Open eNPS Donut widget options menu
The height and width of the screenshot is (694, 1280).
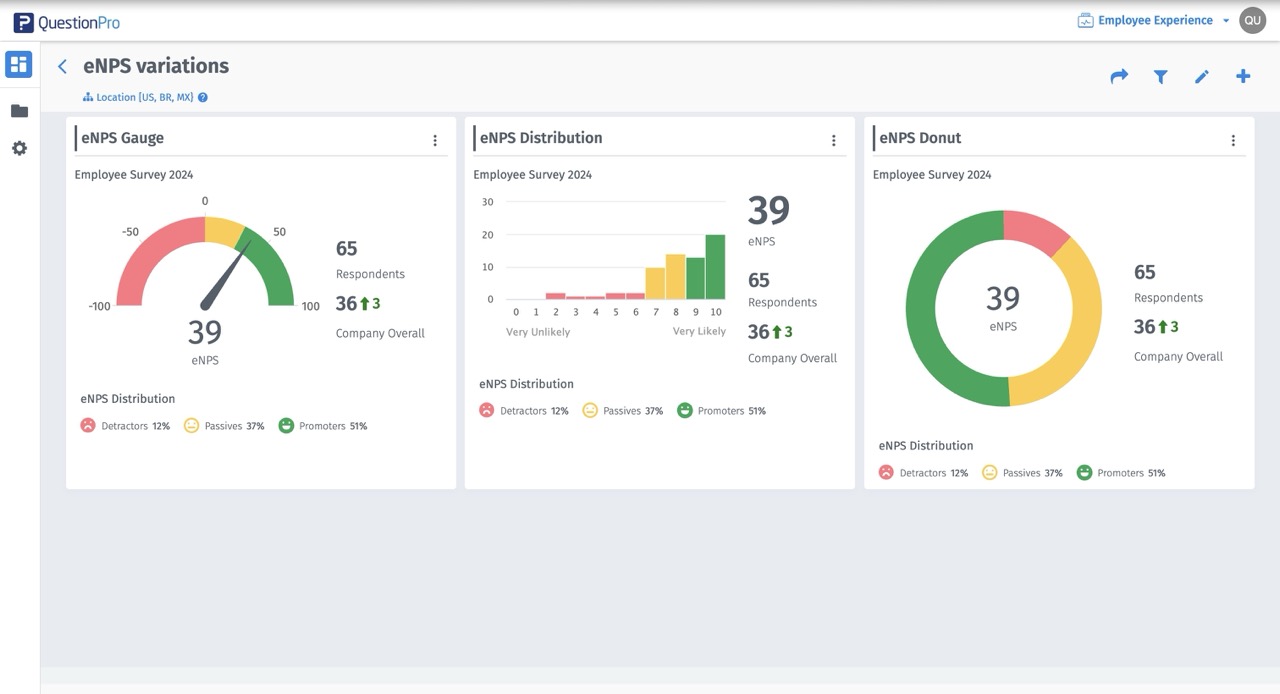click(x=1233, y=141)
